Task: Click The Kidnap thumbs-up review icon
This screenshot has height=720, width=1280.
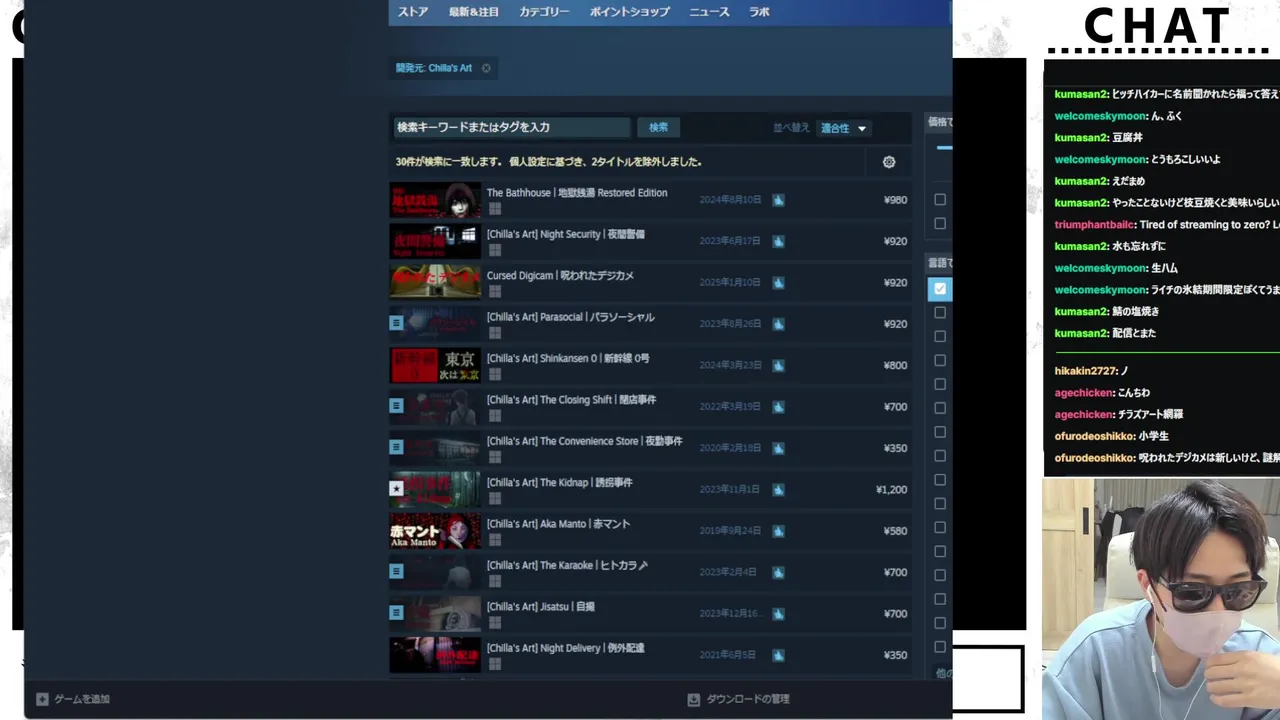Action: click(x=778, y=490)
